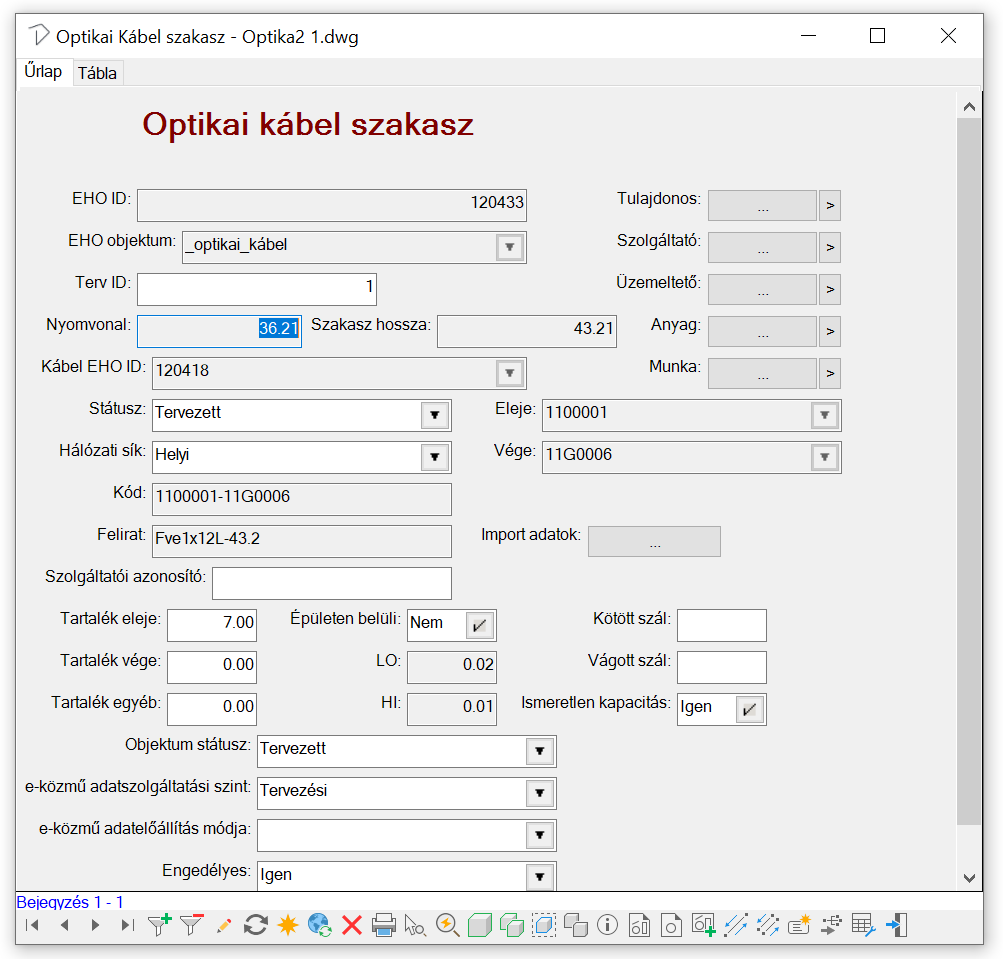The image size is (1003, 959).
Task: Click the Szolgáltatói azonosító input field
Action: pyautogui.click(x=331, y=583)
